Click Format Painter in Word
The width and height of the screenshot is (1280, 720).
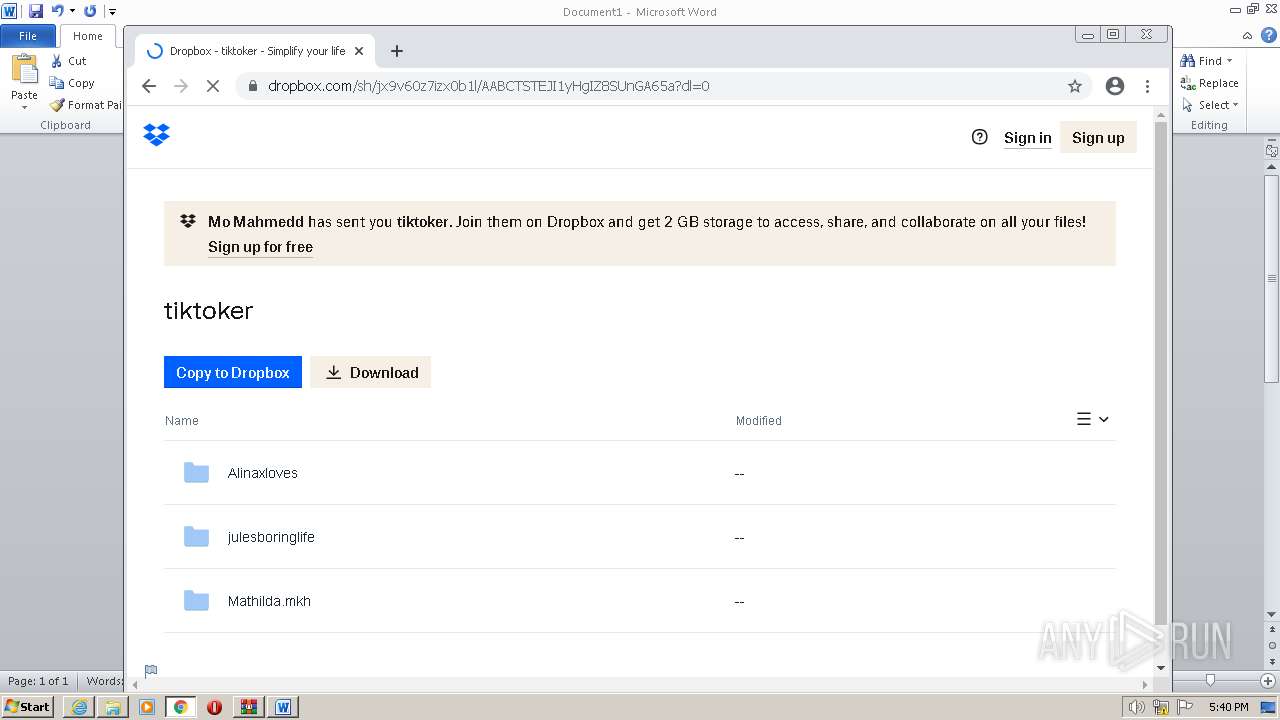[86, 105]
